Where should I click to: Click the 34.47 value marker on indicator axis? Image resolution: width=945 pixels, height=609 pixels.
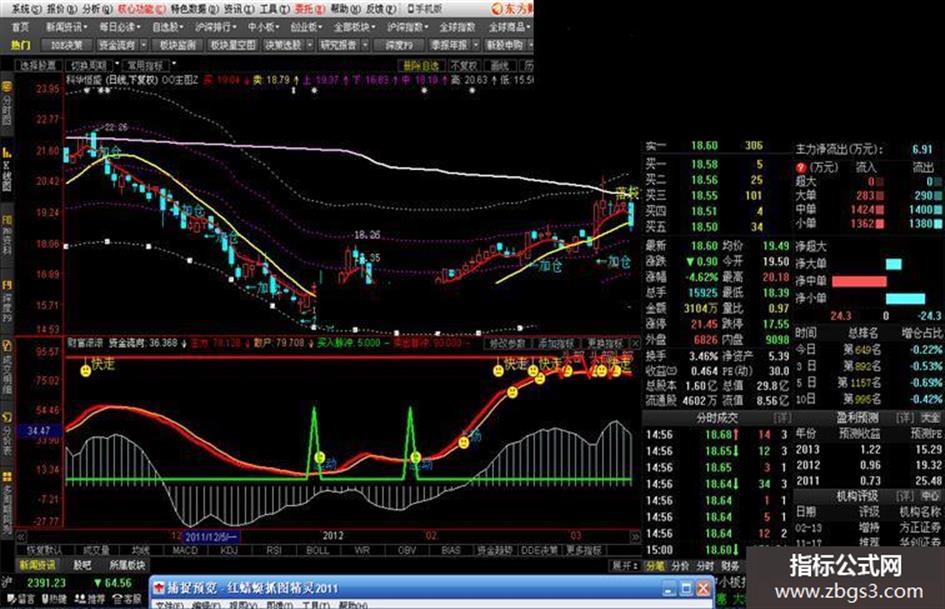(x=39, y=431)
